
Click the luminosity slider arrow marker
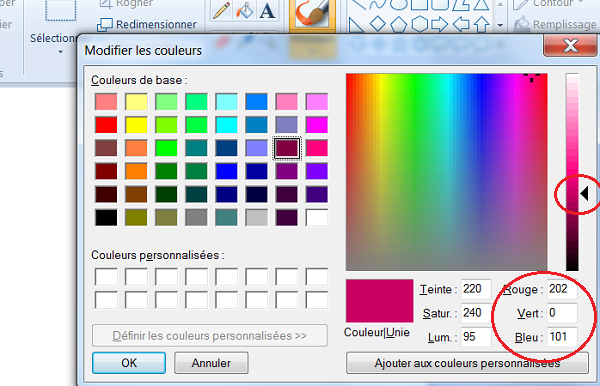pyautogui.click(x=584, y=193)
